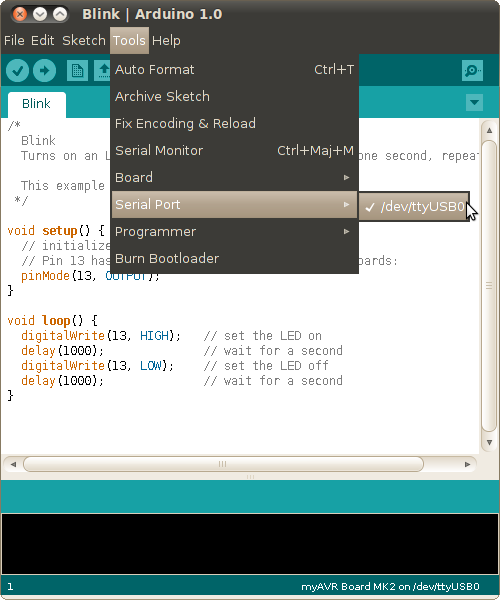Open the File menu
The width and height of the screenshot is (500, 600).
click(x=14, y=41)
